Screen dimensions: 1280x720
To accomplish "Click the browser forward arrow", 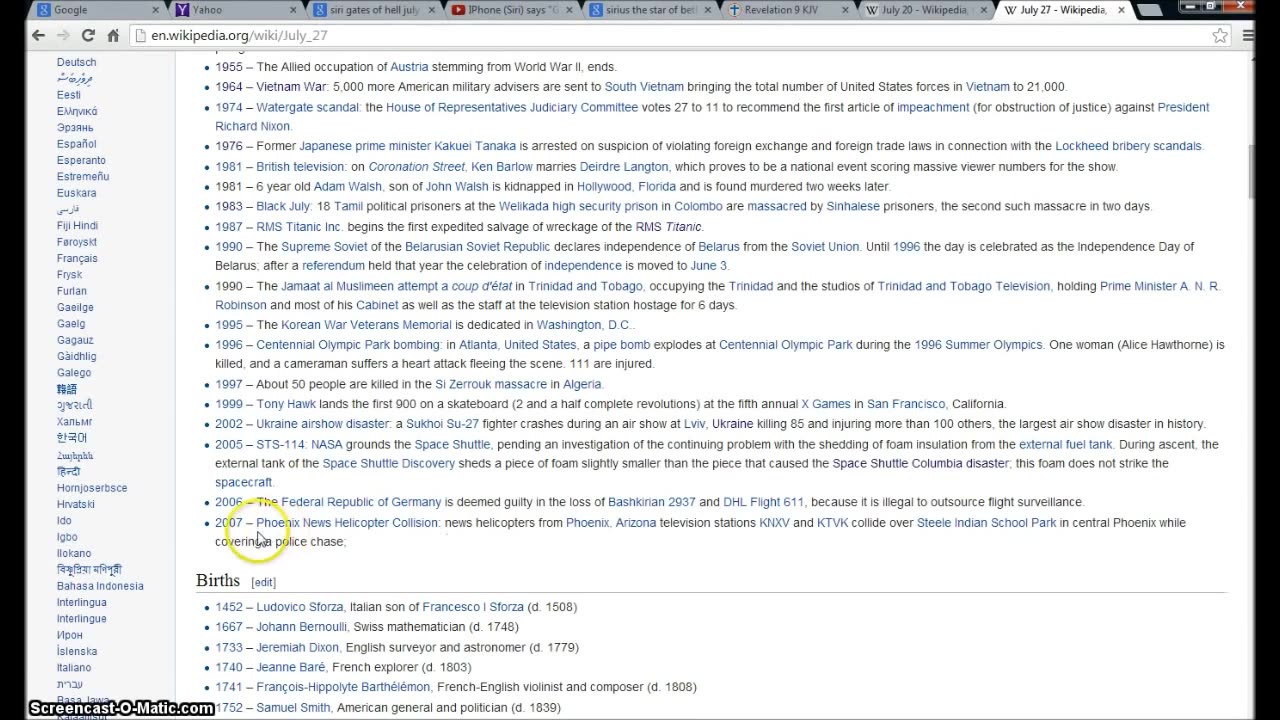I will pyautogui.click(x=63, y=35).
